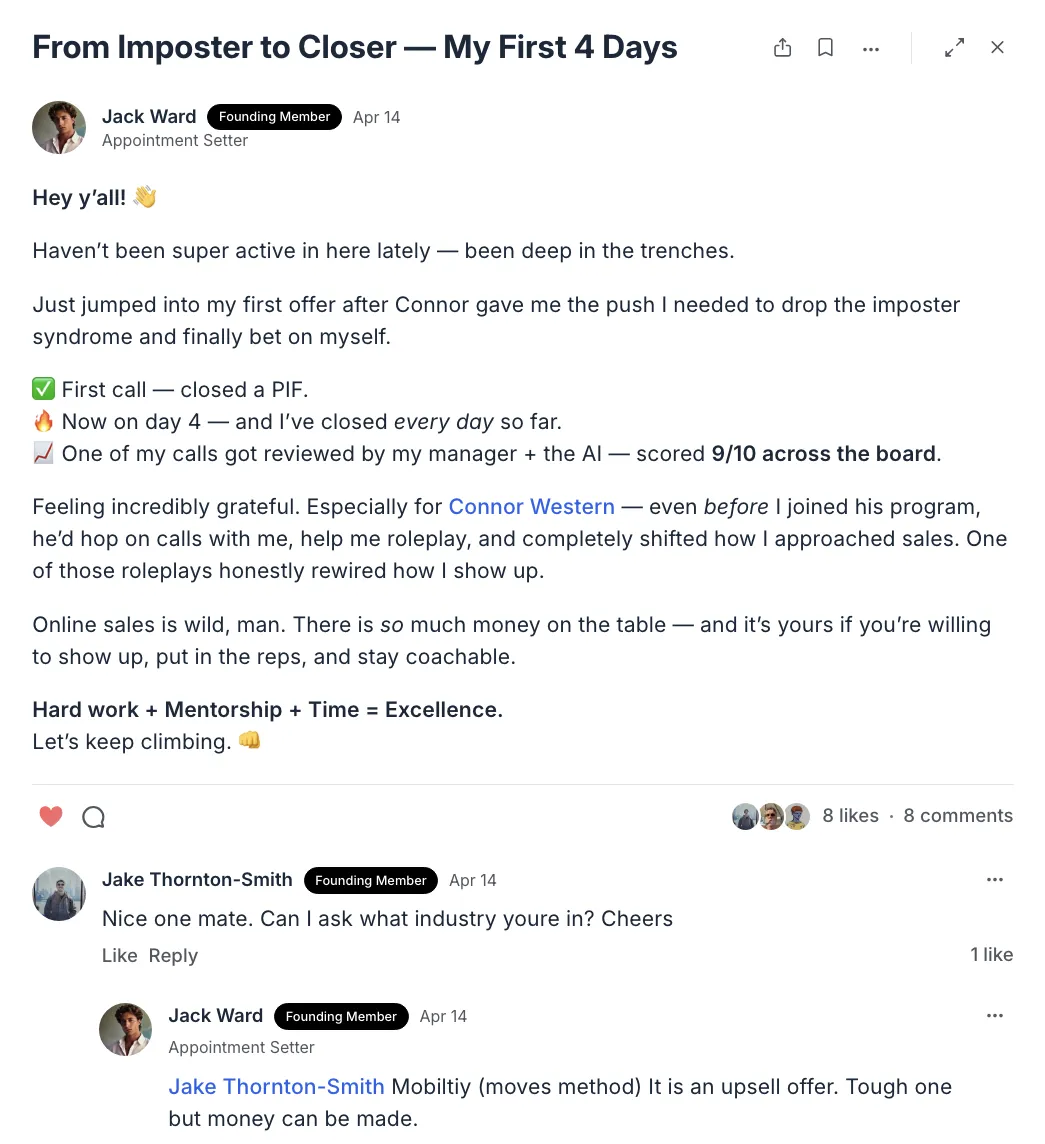The height and width of the screenshot is (1144, 1045).
Task: Open options menu on Jack Ward's reply
Action: tap(995, 1016)
